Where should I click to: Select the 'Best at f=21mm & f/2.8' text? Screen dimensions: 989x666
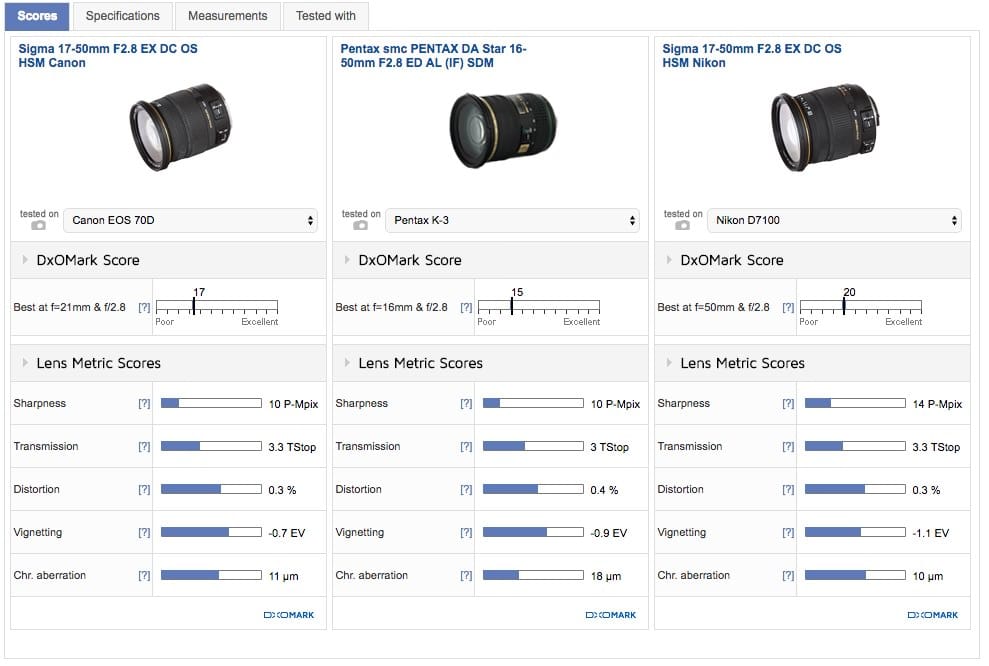pos(69,307)
